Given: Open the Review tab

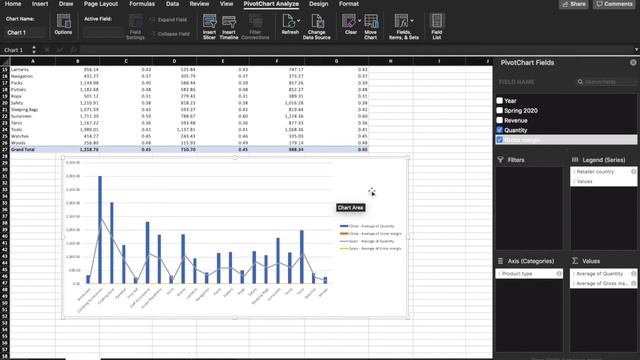Looking at the screenshot, I should (199, 4).
